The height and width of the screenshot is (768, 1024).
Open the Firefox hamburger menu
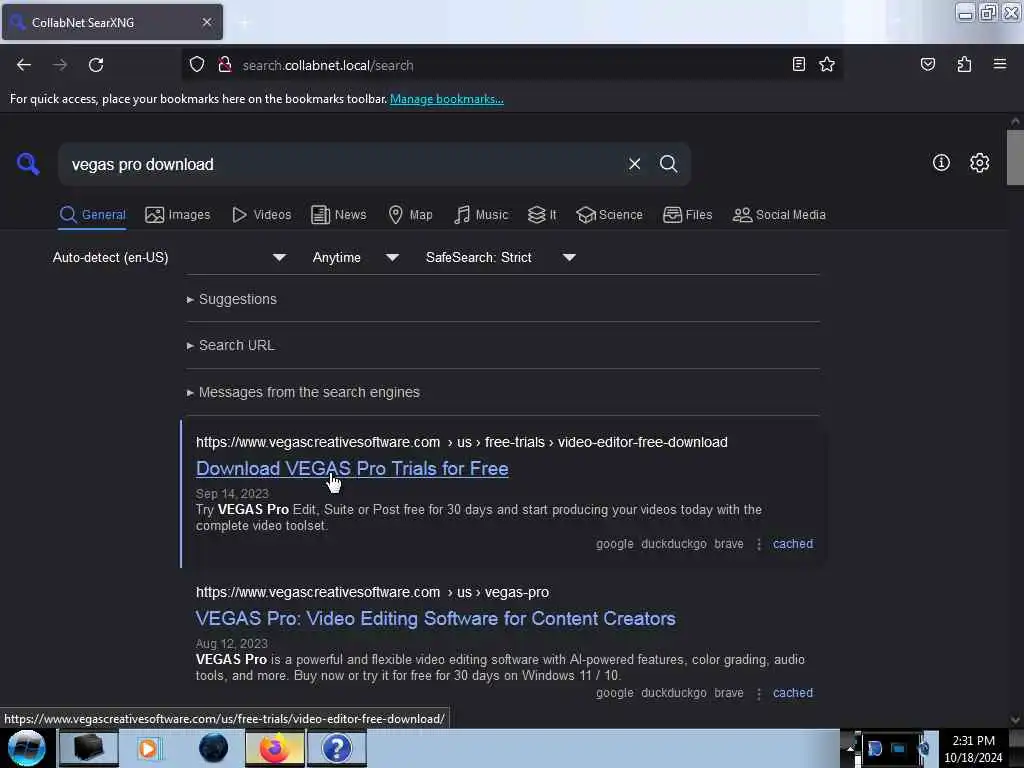tap(999, 64)
